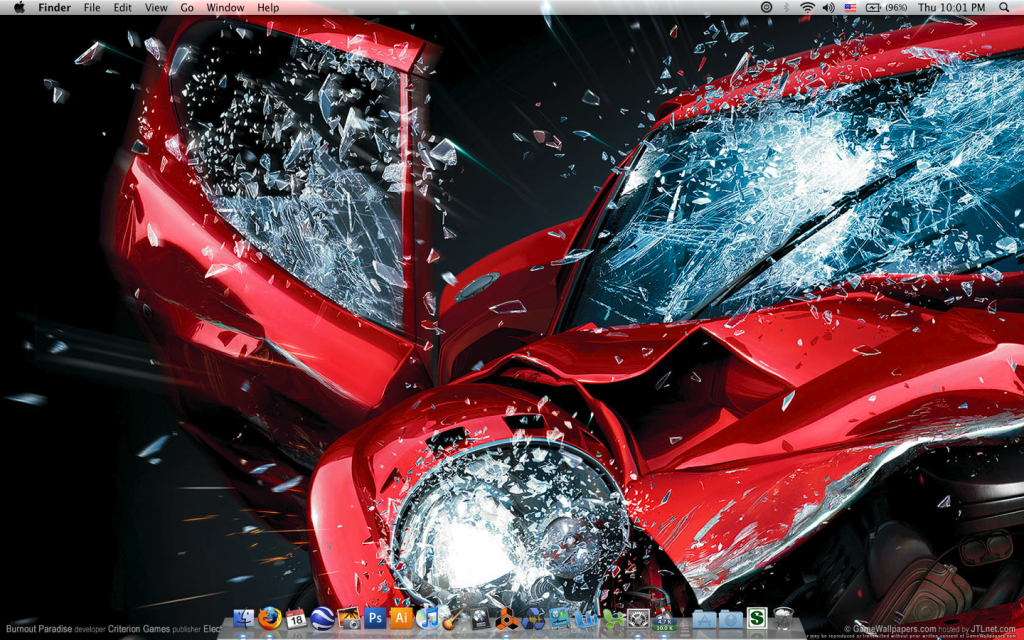Open the Logic metallic disc icon
Image resolution: width=1024 pixels, height=640 pixels.
point(480,618)
